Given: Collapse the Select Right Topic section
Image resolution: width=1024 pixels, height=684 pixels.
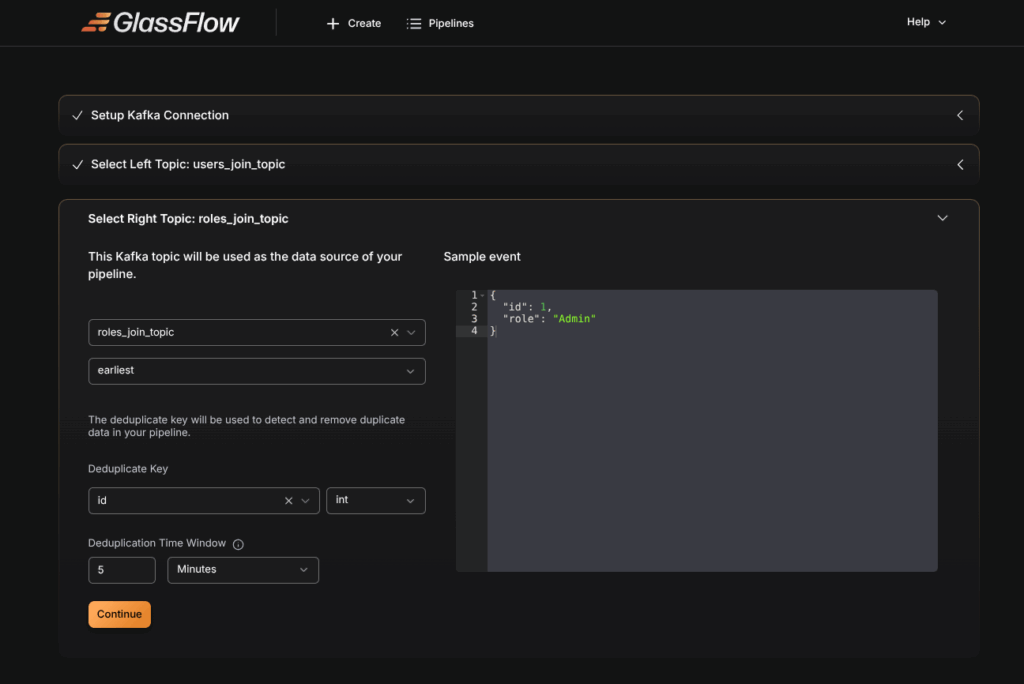Looking at the screenshot, I should pos(941,218).
